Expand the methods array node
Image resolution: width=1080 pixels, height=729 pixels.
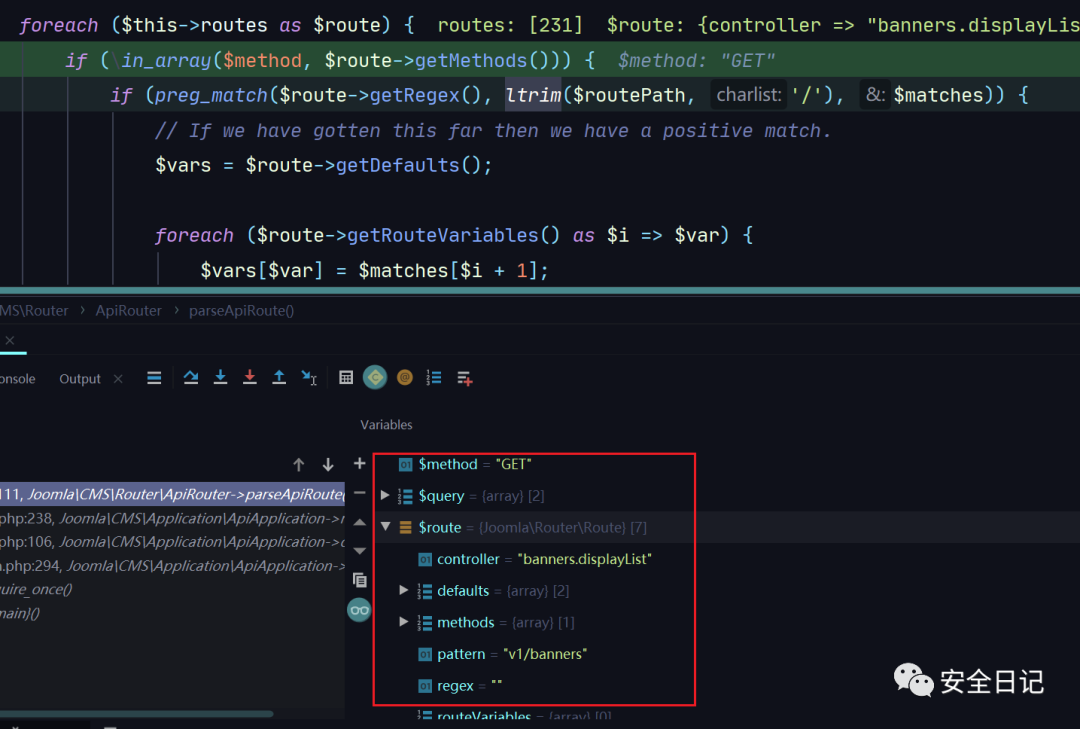coord(404,622)
